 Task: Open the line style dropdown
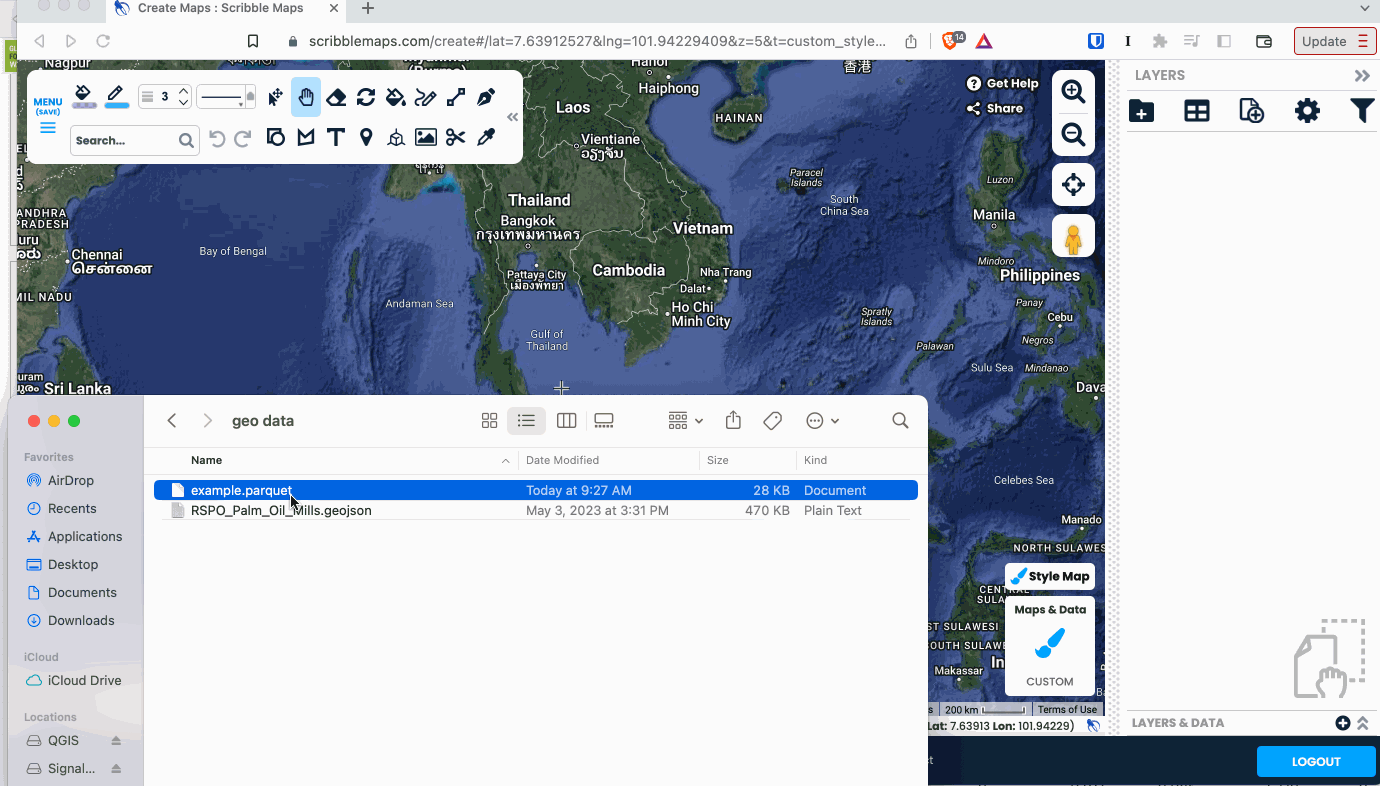(x=226, y=97)
